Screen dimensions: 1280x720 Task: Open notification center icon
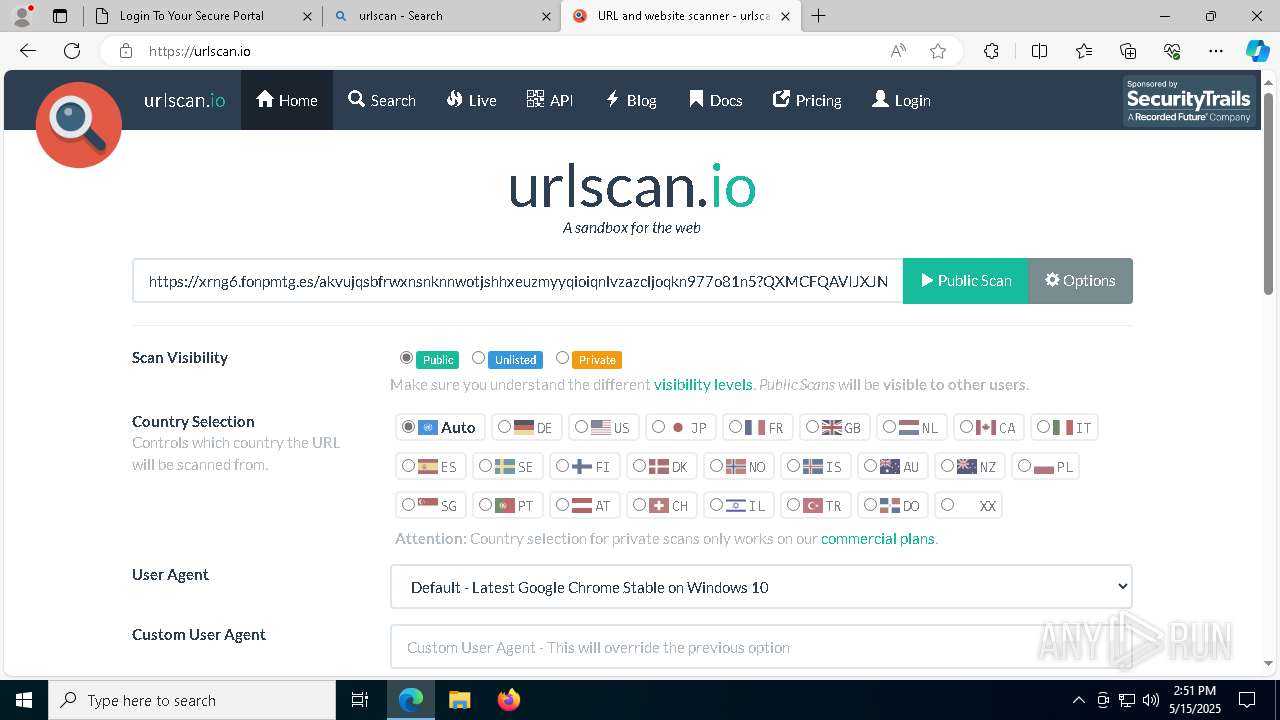coord(1247,700)
